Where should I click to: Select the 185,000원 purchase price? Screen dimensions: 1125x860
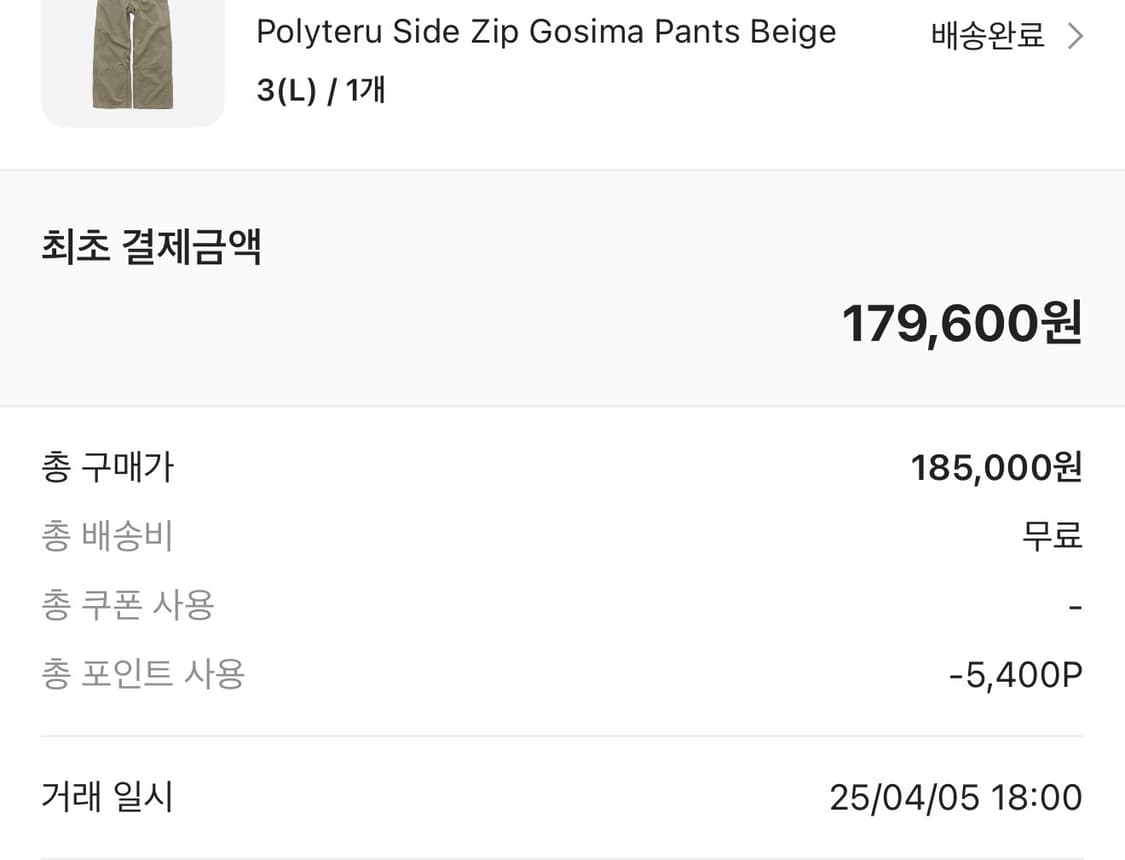pyautogui.click(x=996, y=466)
